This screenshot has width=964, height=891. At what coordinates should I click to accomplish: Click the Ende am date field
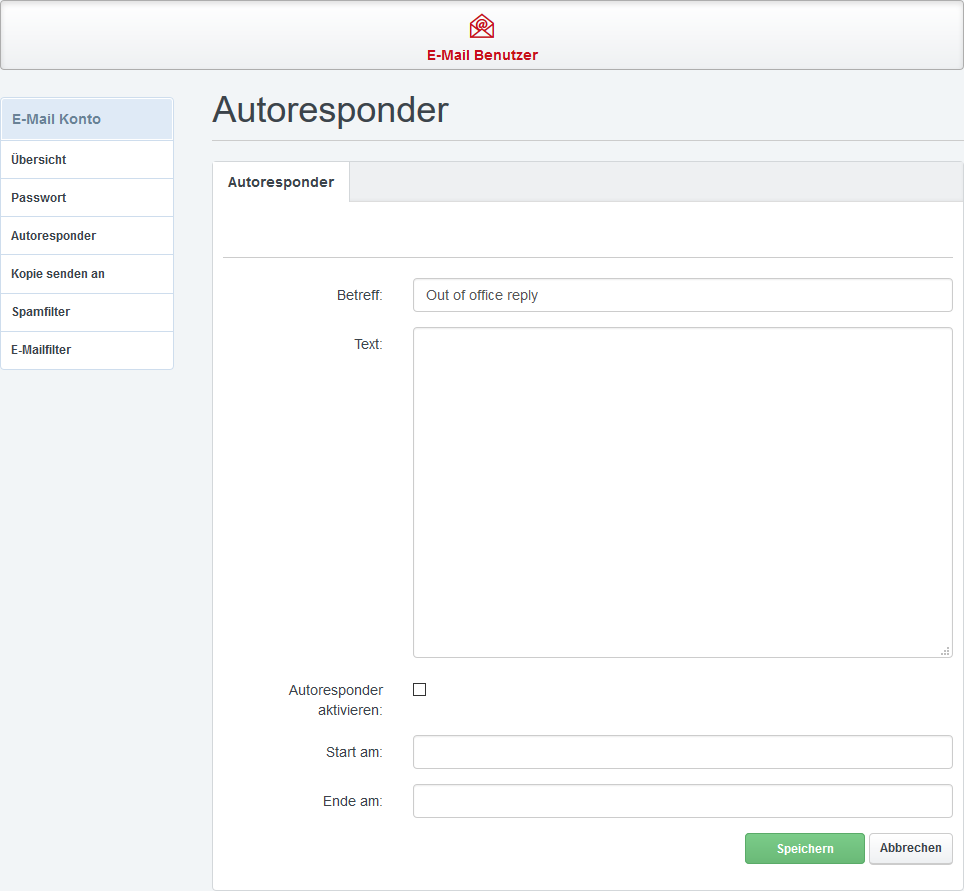click(682, 801)
